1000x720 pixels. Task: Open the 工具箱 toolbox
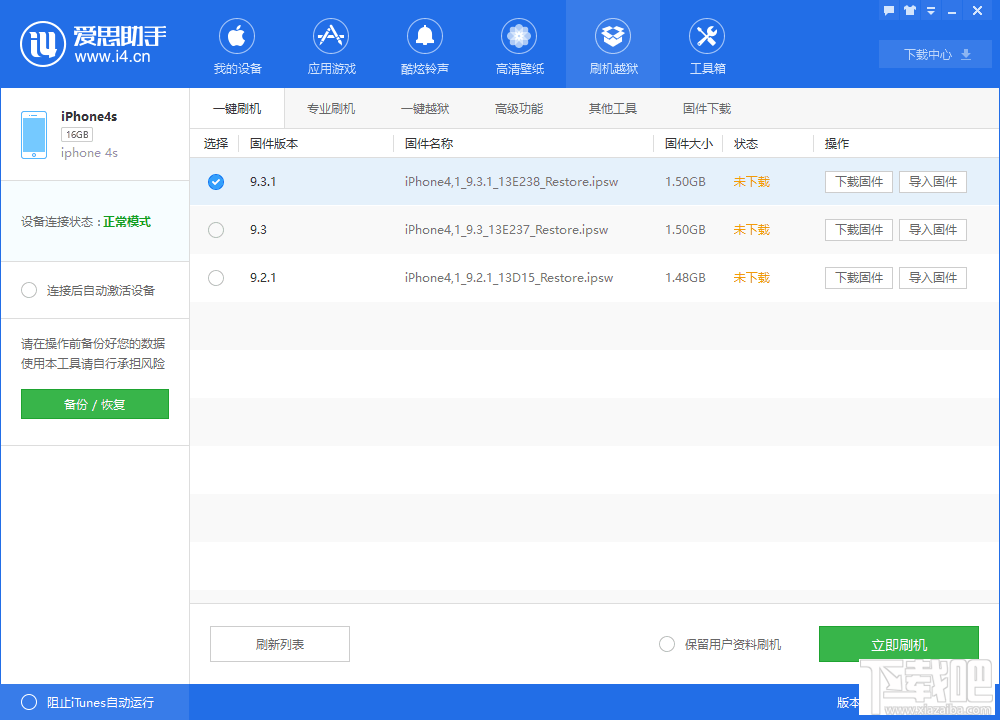(x=707, y=45)
